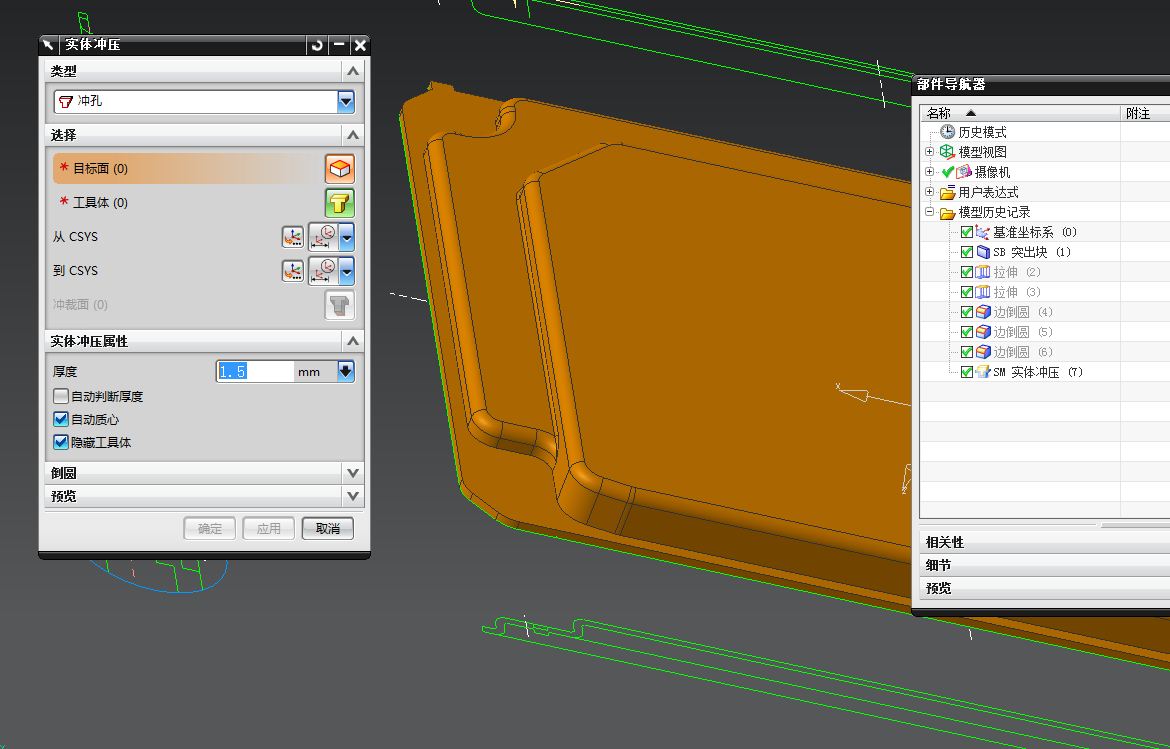The height and width of the screenshot is (749, 1170).
Task: Click the 历史模式 clock icon
Action: (947, 132)
